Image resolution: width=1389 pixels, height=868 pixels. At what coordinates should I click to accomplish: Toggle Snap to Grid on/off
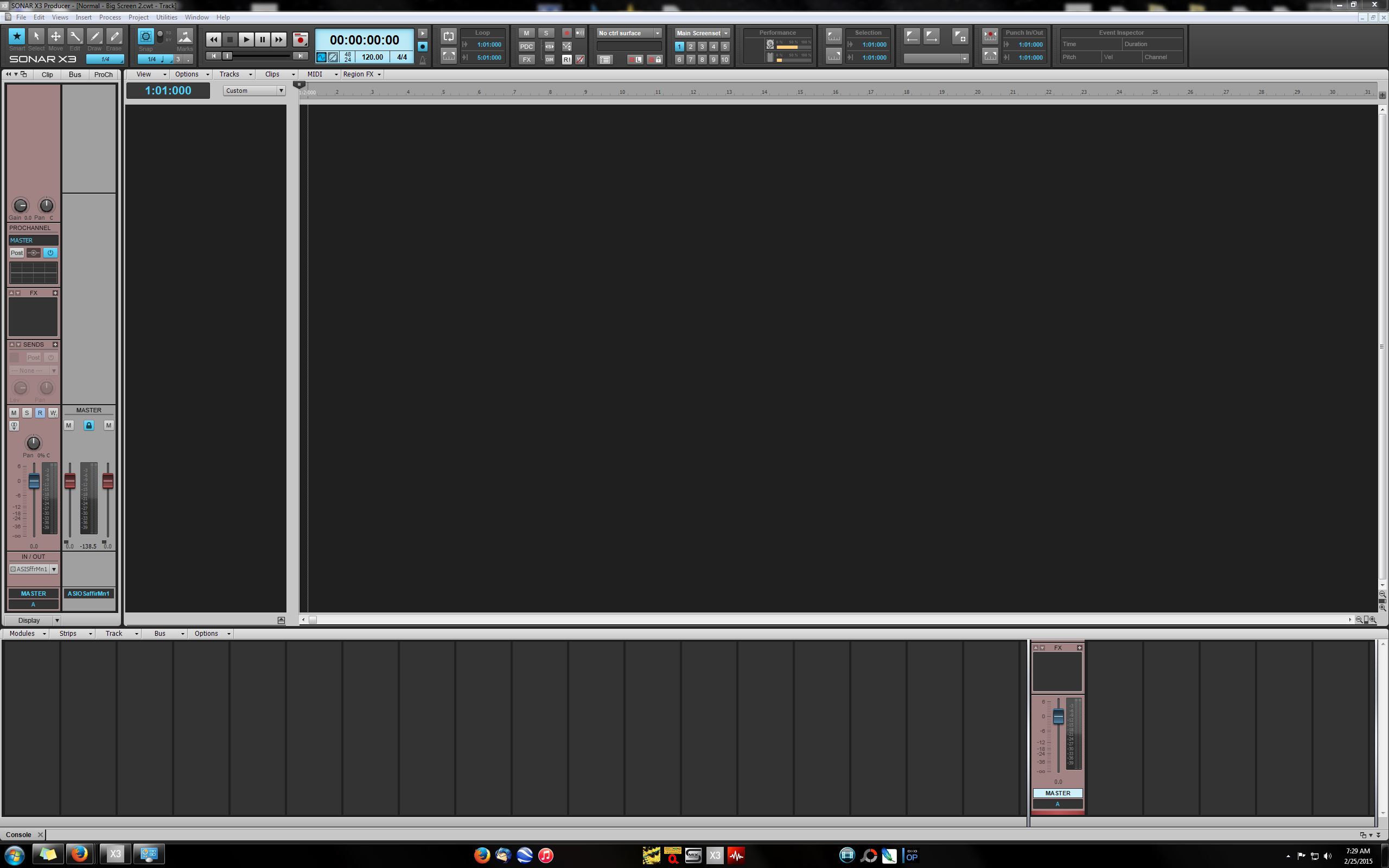[x=146, y=37]
